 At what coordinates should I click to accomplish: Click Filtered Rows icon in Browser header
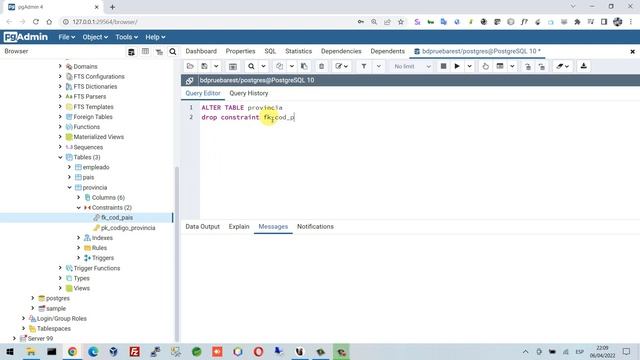159,52
